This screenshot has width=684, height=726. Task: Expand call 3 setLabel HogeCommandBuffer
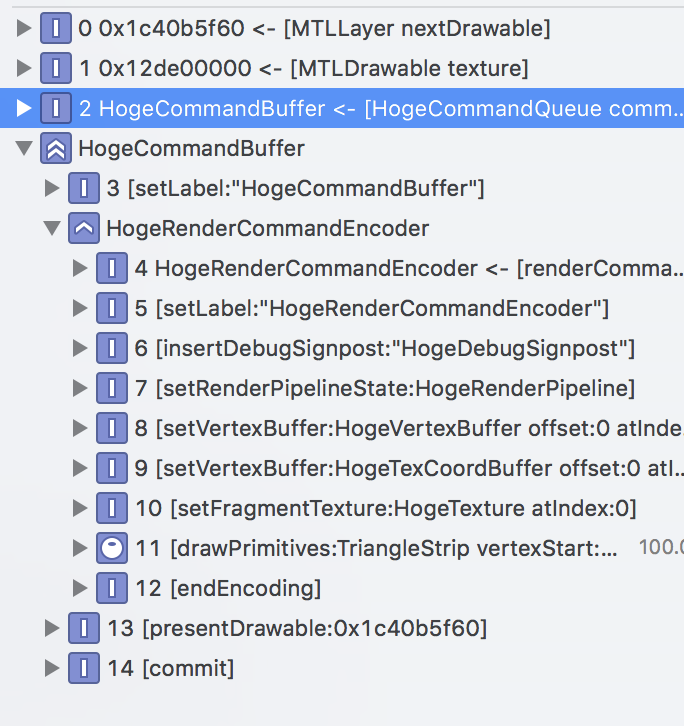point(52,188)
